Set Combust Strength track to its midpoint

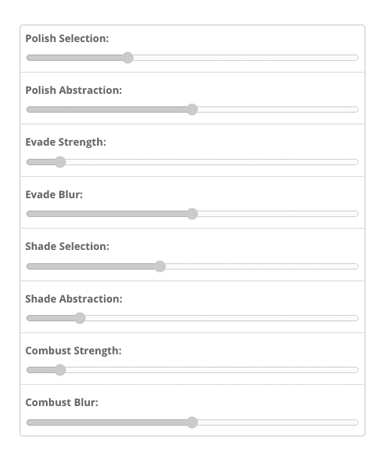click(x=192, y=370)
